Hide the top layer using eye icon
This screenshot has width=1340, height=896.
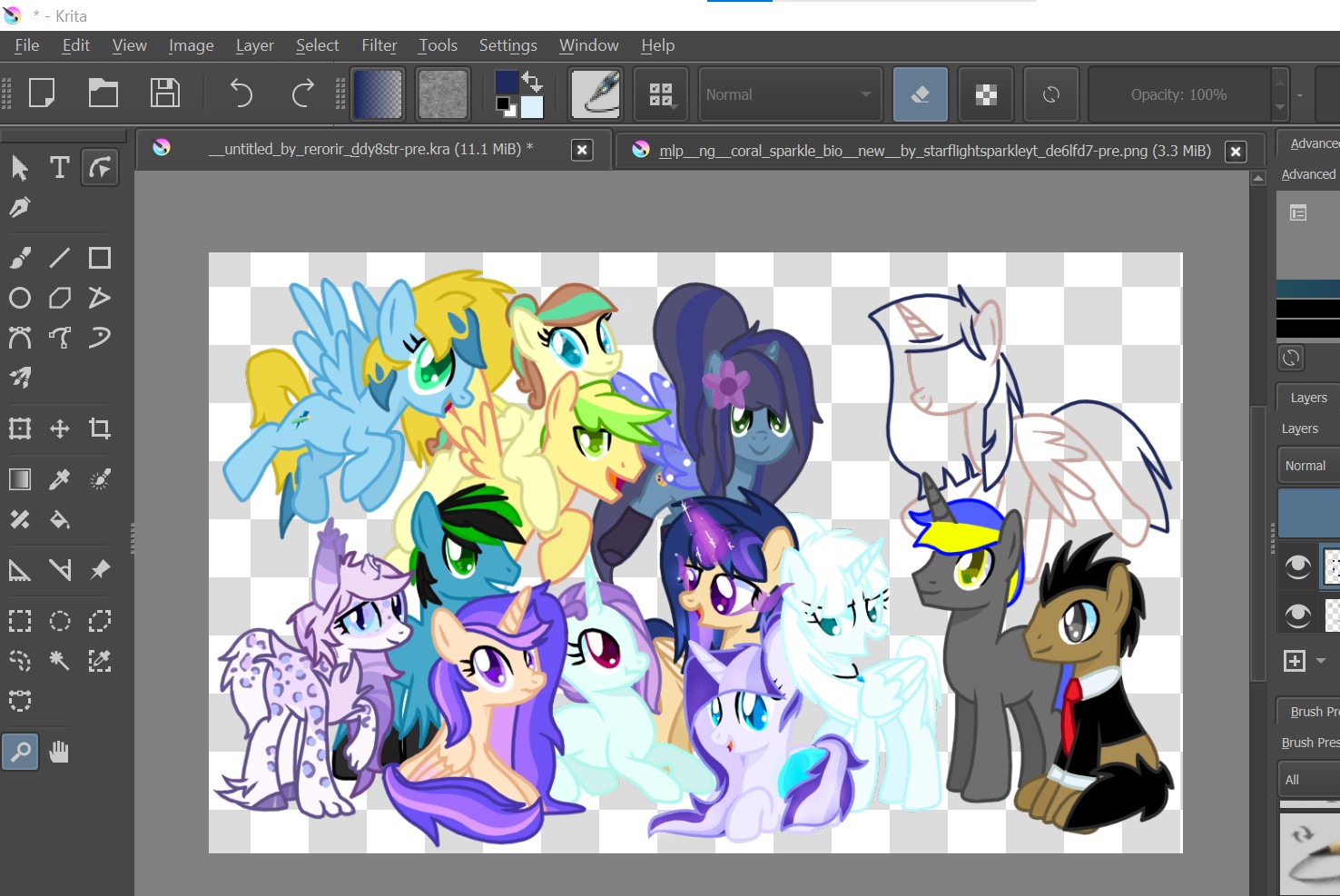click(x=1298, y=567)
